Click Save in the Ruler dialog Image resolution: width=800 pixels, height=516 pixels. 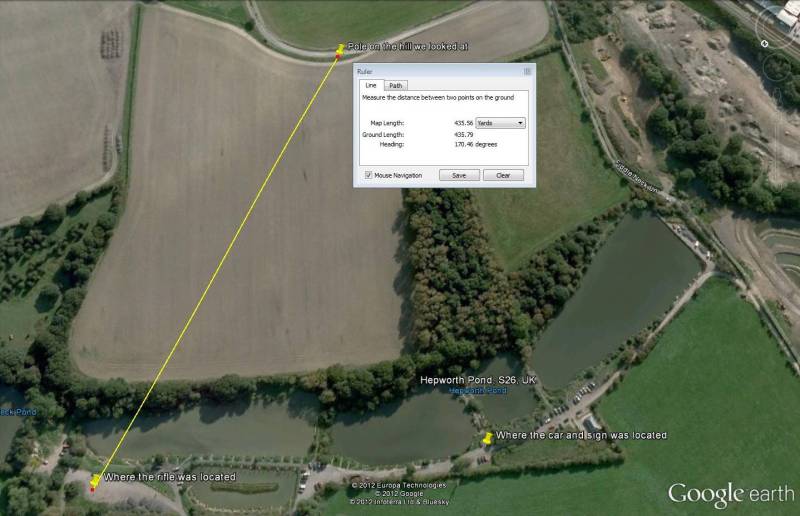coord(459,175)
